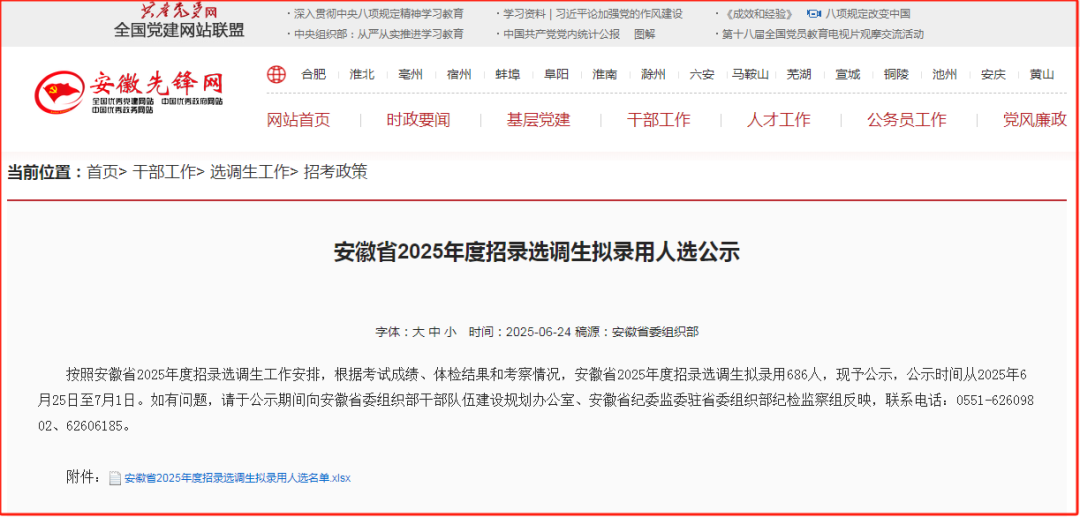Screen dimensions: 1080x517
Task: Open 深入贯彻中央八项规定精神学习教育 headline
Action: (379, 14)
